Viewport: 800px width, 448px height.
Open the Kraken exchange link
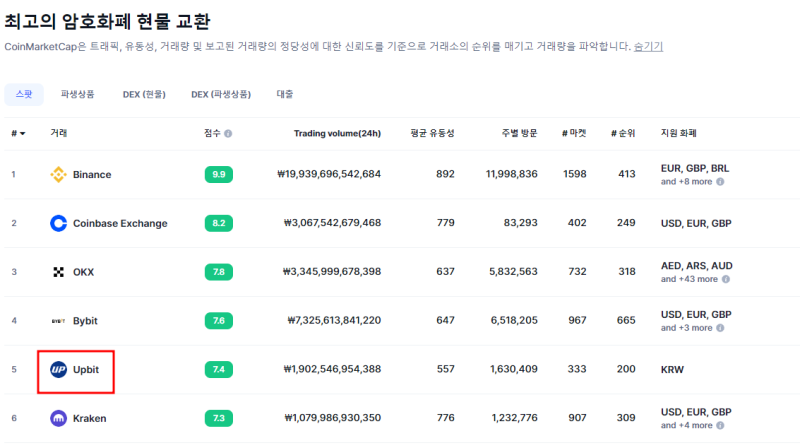click(89, 418)
